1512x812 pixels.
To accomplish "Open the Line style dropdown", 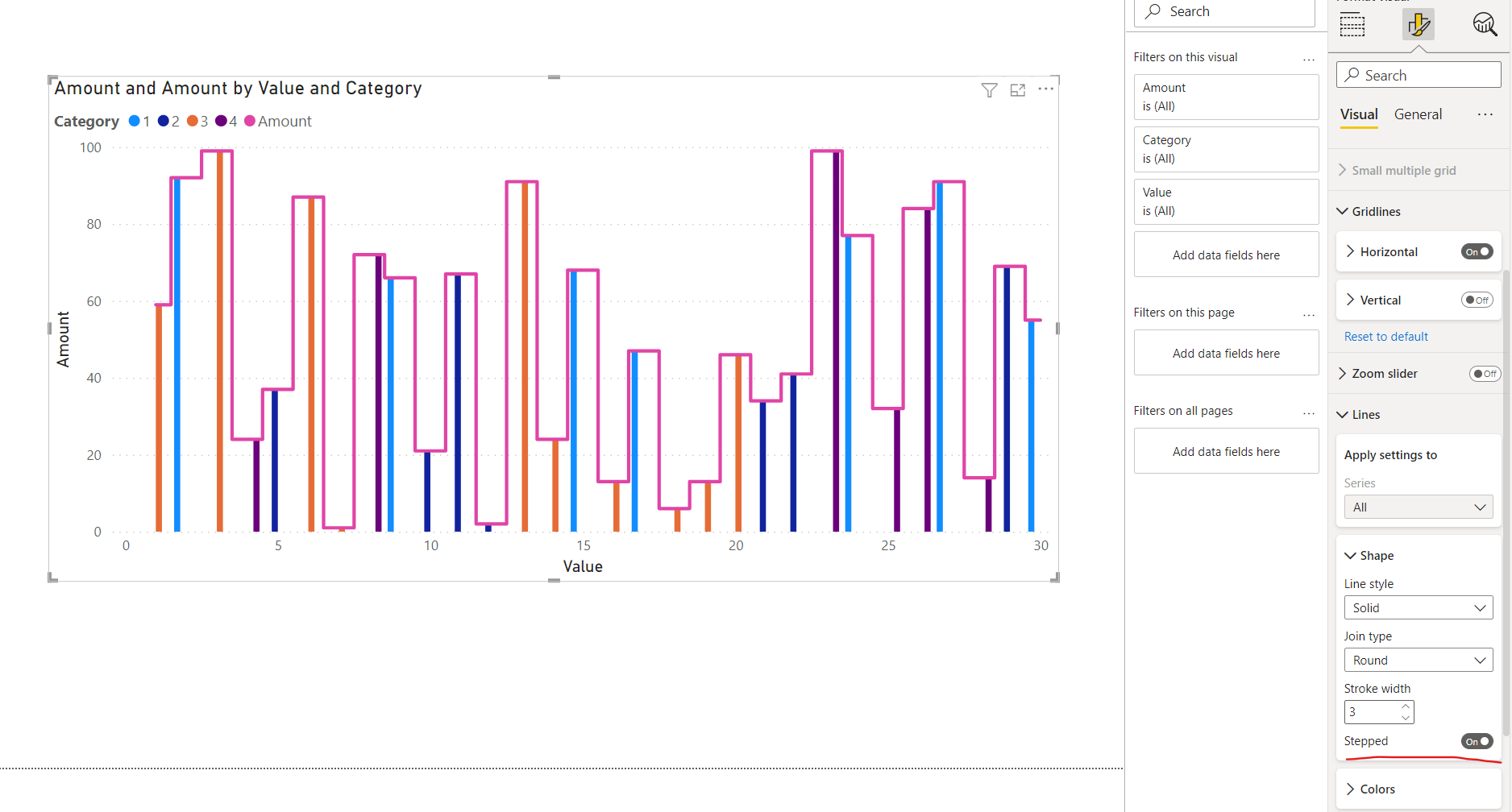I will [1419, 607].
